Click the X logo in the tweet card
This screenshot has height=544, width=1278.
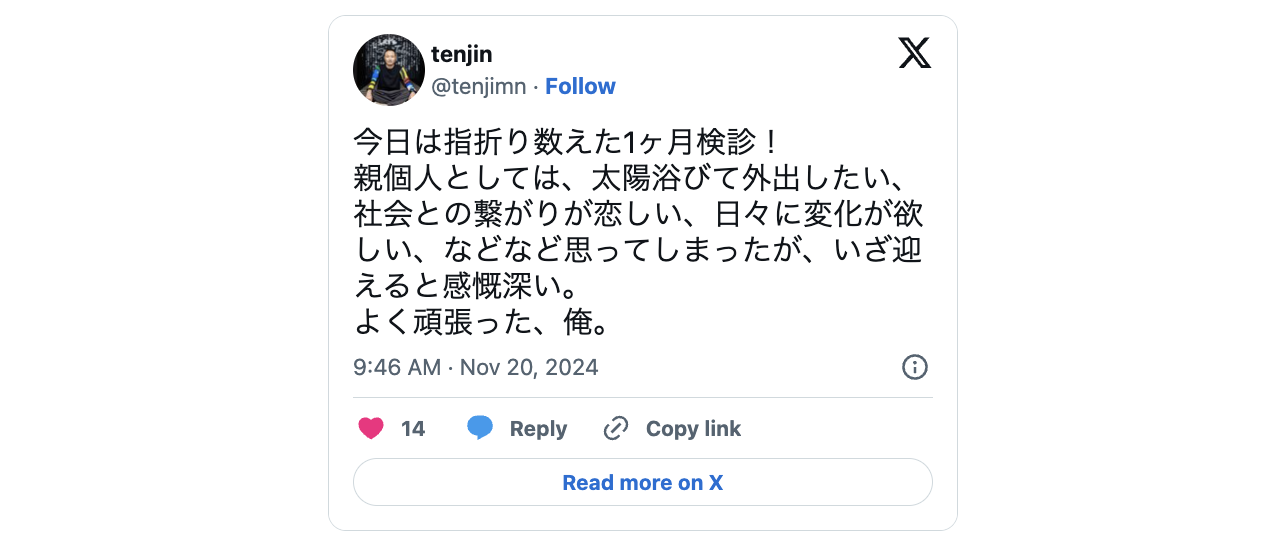914,53
